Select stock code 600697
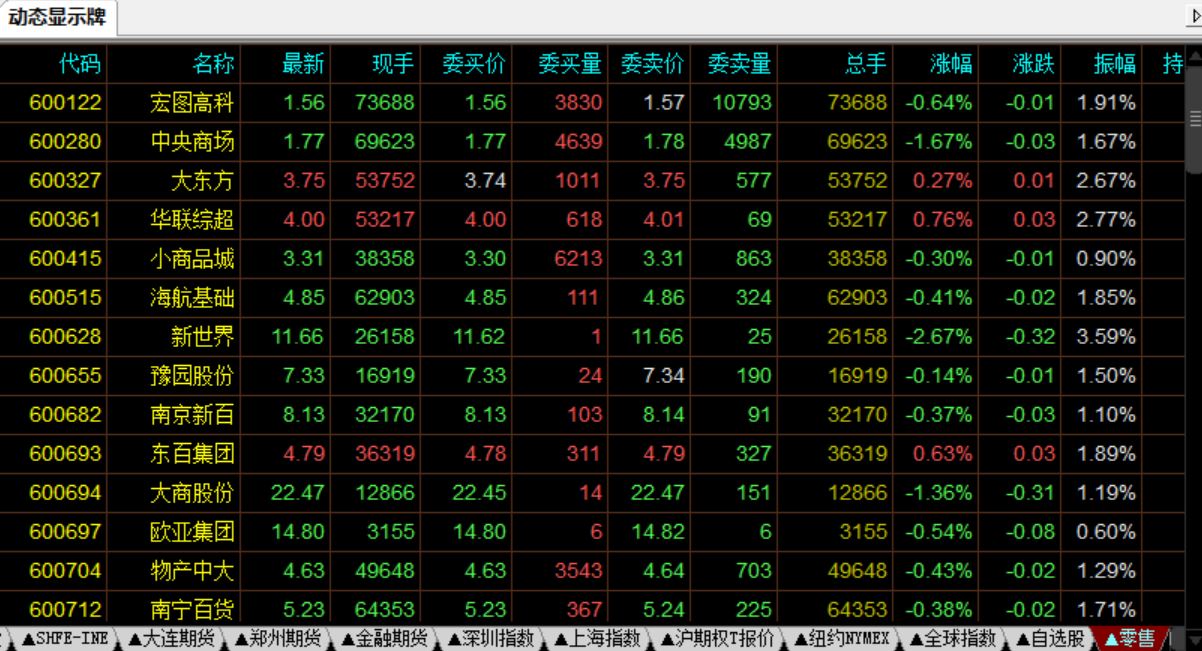 tap(65, 532)
